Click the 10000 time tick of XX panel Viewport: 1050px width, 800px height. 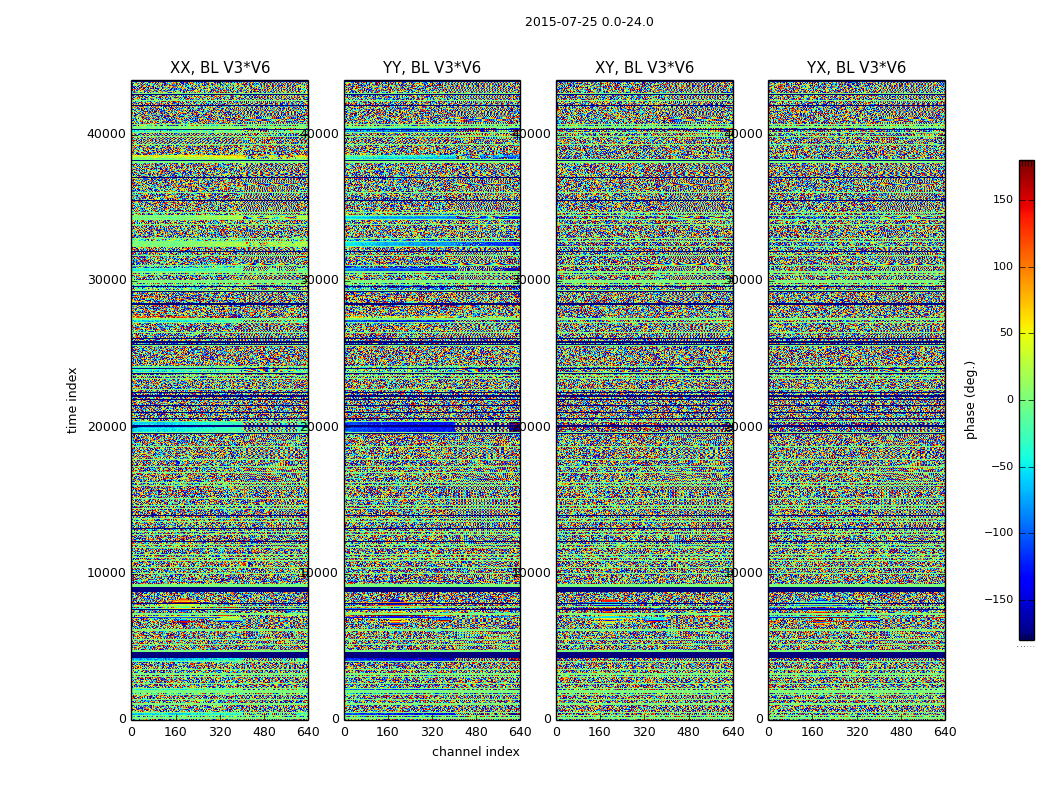coord(106,573)
